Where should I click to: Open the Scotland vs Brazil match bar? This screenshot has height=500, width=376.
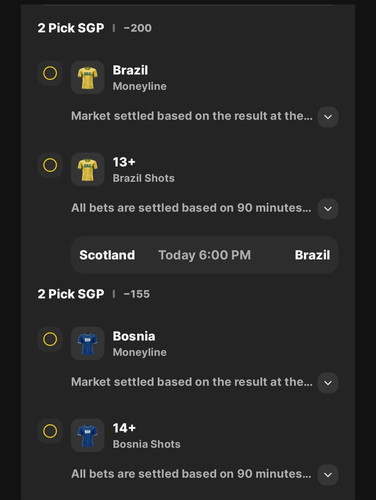tap(205, 255)
